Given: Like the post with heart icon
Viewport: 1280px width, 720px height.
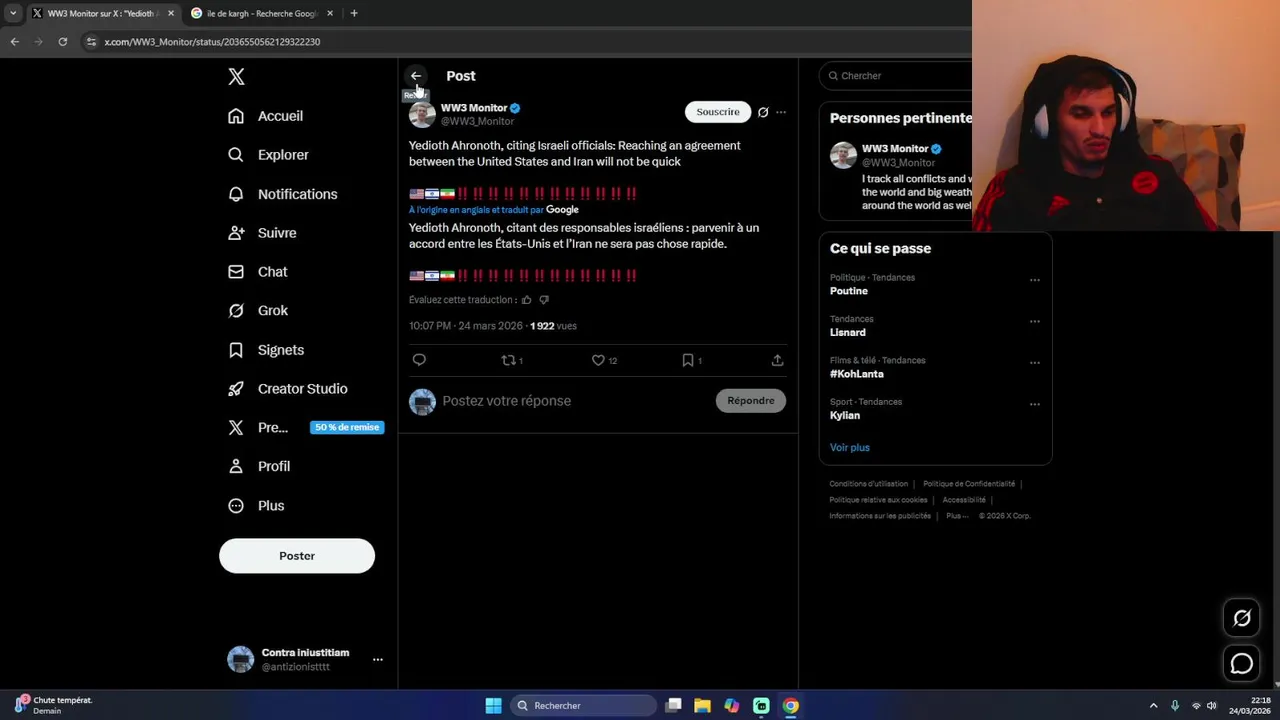Looking at the screenshot, I should (598, 360).
